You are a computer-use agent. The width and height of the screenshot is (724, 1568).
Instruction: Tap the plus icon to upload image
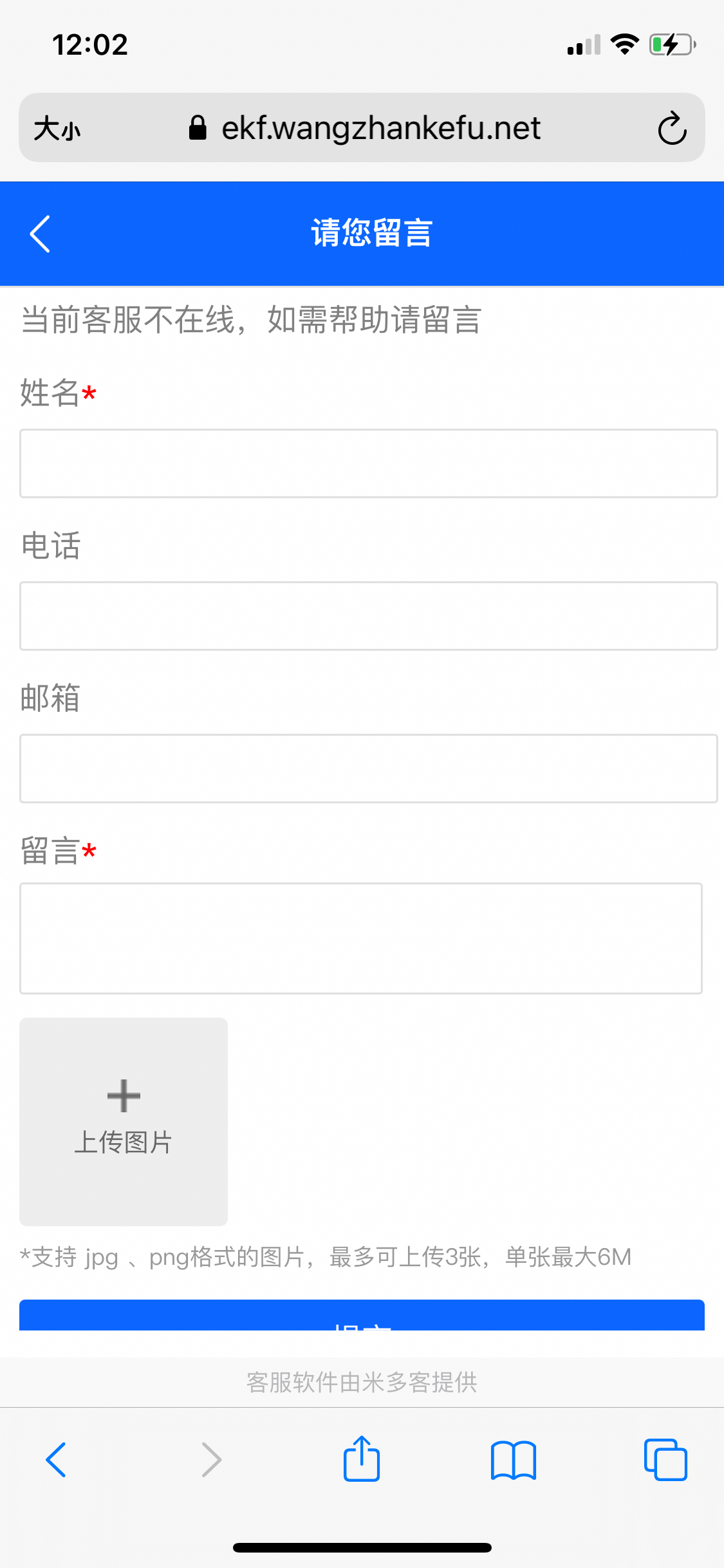[x=124, y=1096]
